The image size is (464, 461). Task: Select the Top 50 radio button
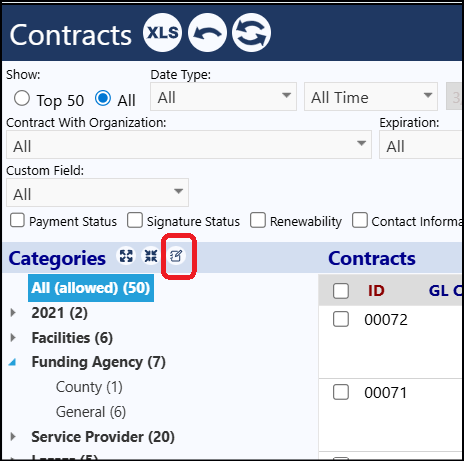[x=22, y=99]
